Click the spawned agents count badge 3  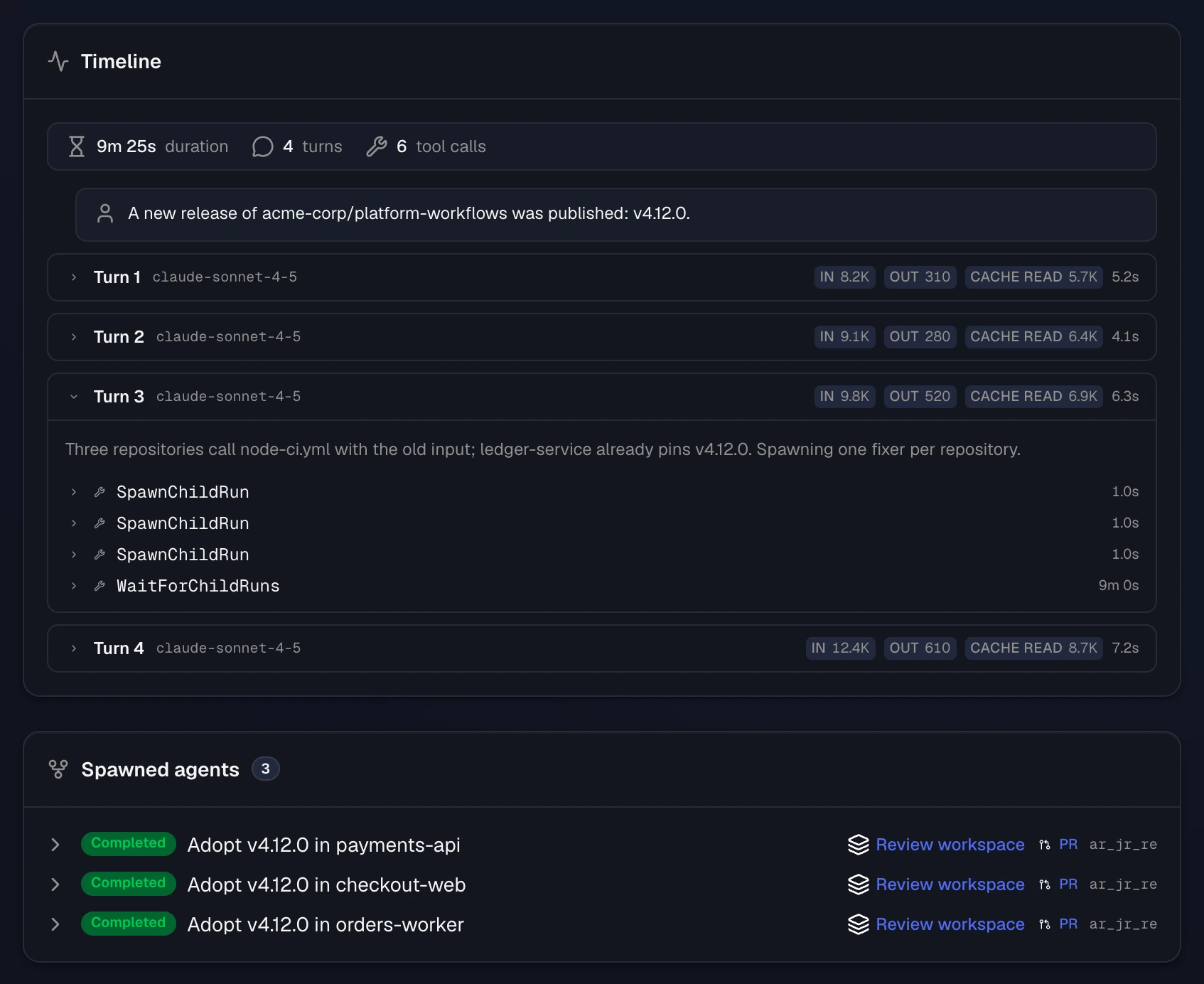pos(266,769)
